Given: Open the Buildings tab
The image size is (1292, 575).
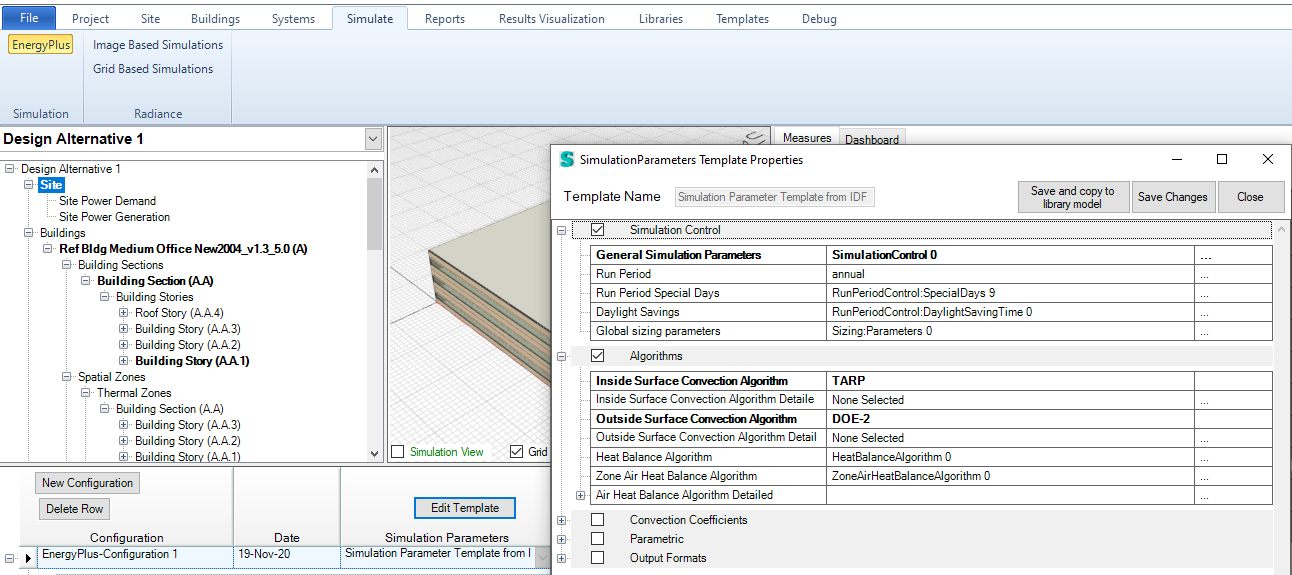Looking at the screenshot, I should click(215, 18).
